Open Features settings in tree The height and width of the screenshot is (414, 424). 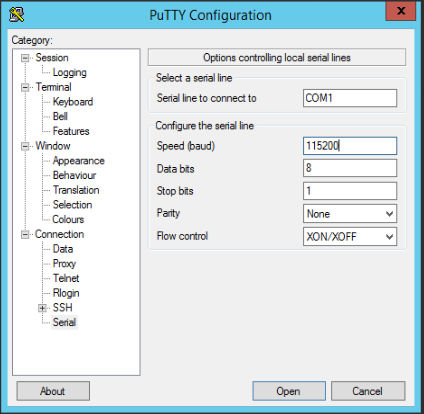[x=71, y=131]
